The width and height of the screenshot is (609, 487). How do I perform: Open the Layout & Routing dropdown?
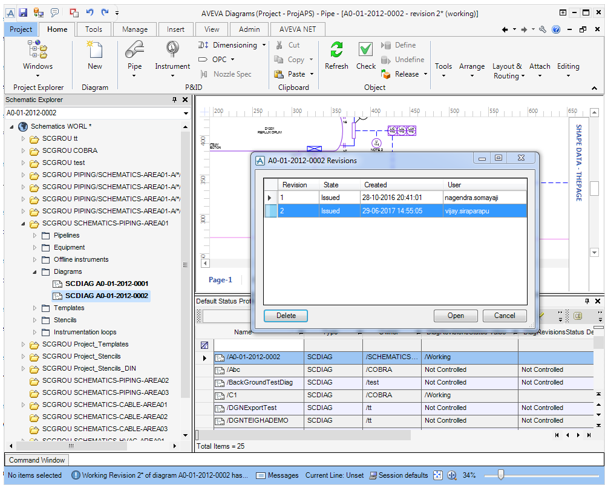pyautogui.click(x=508, y=71)
